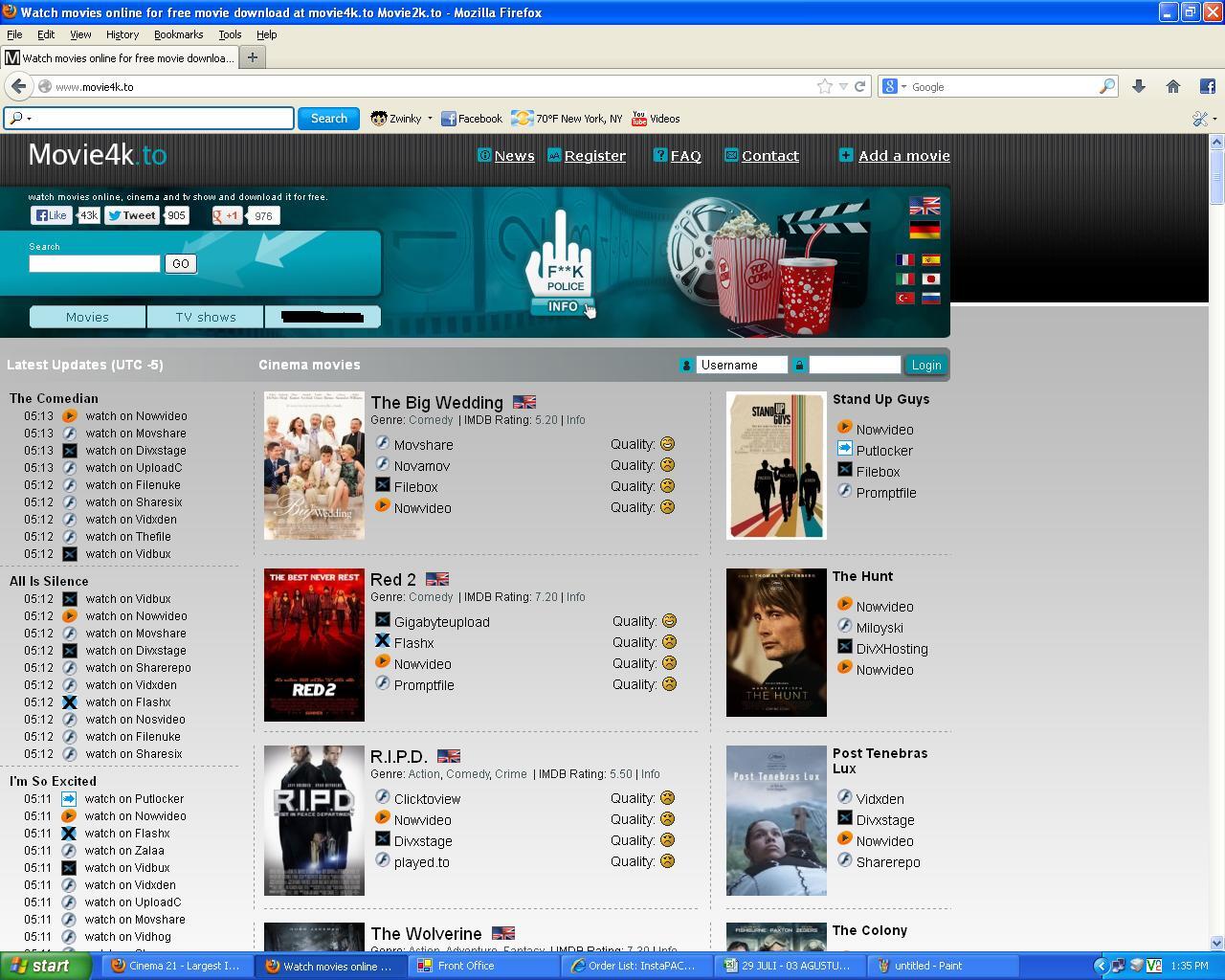Open the News link
The width and height of the screenshot is (1225, 980).
(x=514, y=156)
